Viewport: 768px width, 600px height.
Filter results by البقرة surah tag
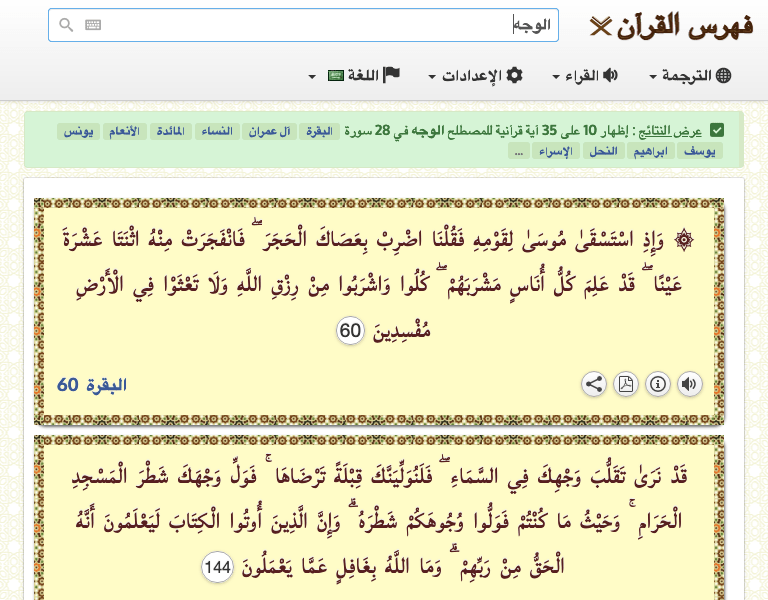click(x=319, y=131)
